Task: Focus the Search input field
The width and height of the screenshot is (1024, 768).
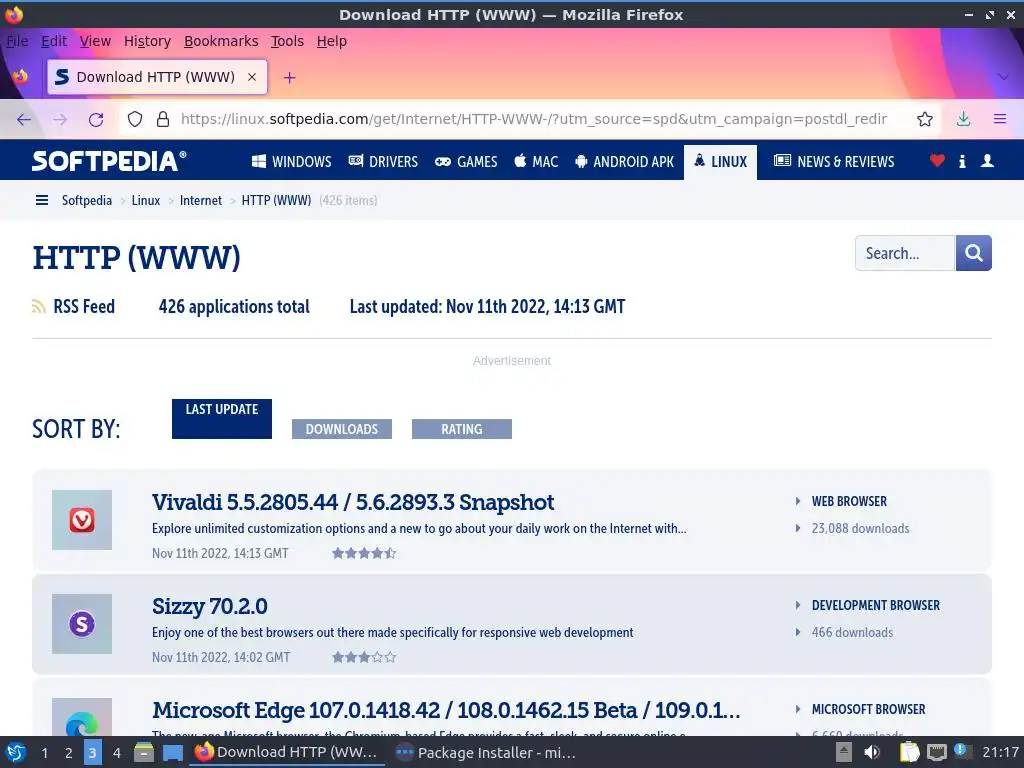Action: pos(905,253)
